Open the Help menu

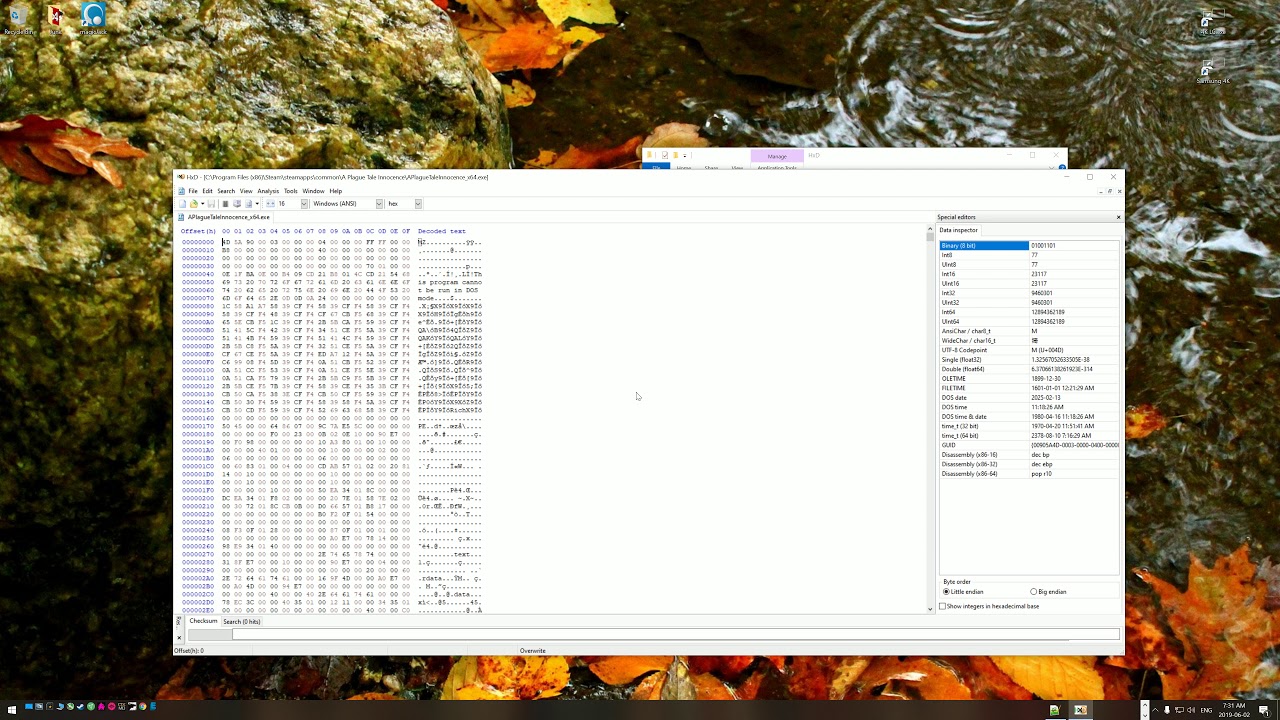(x=336, y=191)
